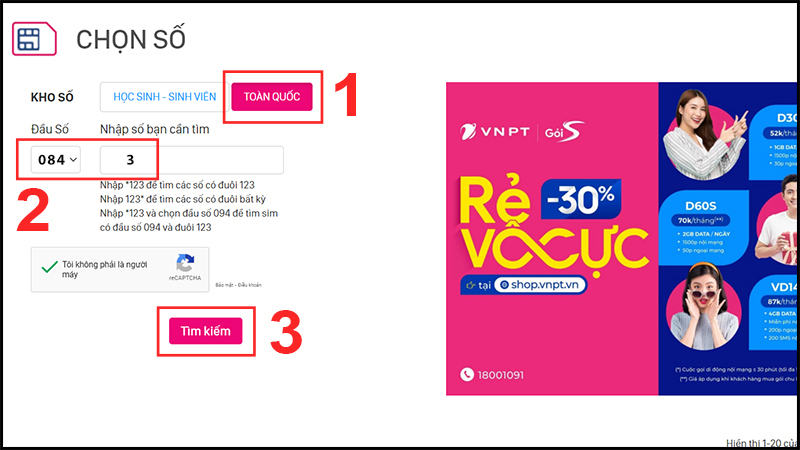Expand the Đầu Số chevron arrow

tap(73, 160)
